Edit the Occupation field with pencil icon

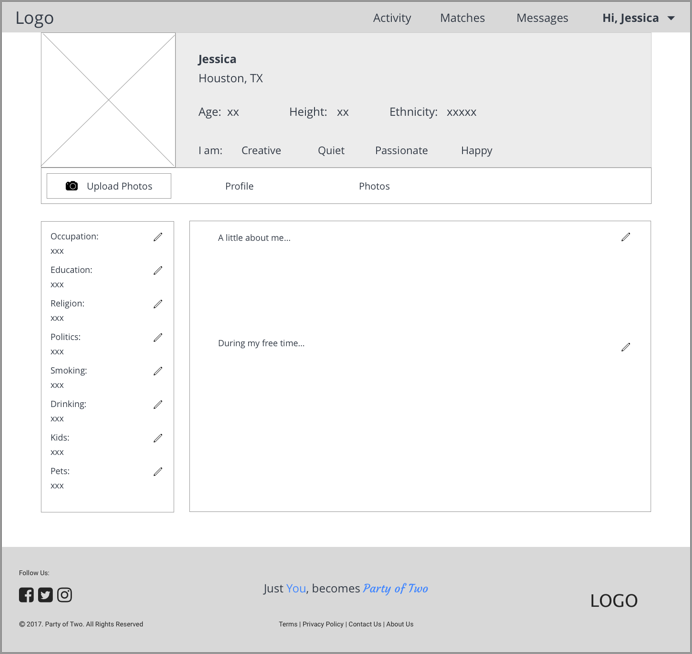pos(158,237)
